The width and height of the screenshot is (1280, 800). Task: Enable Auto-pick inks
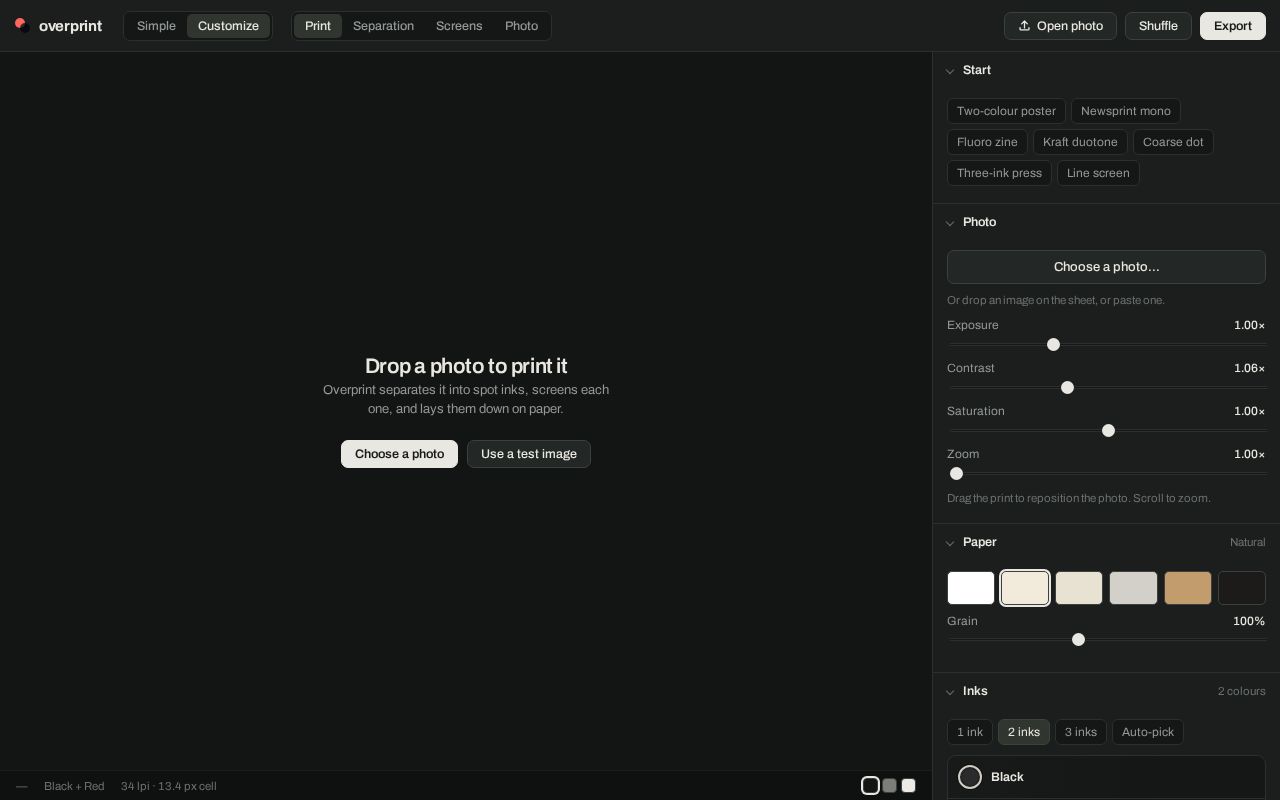(1148, 732)
